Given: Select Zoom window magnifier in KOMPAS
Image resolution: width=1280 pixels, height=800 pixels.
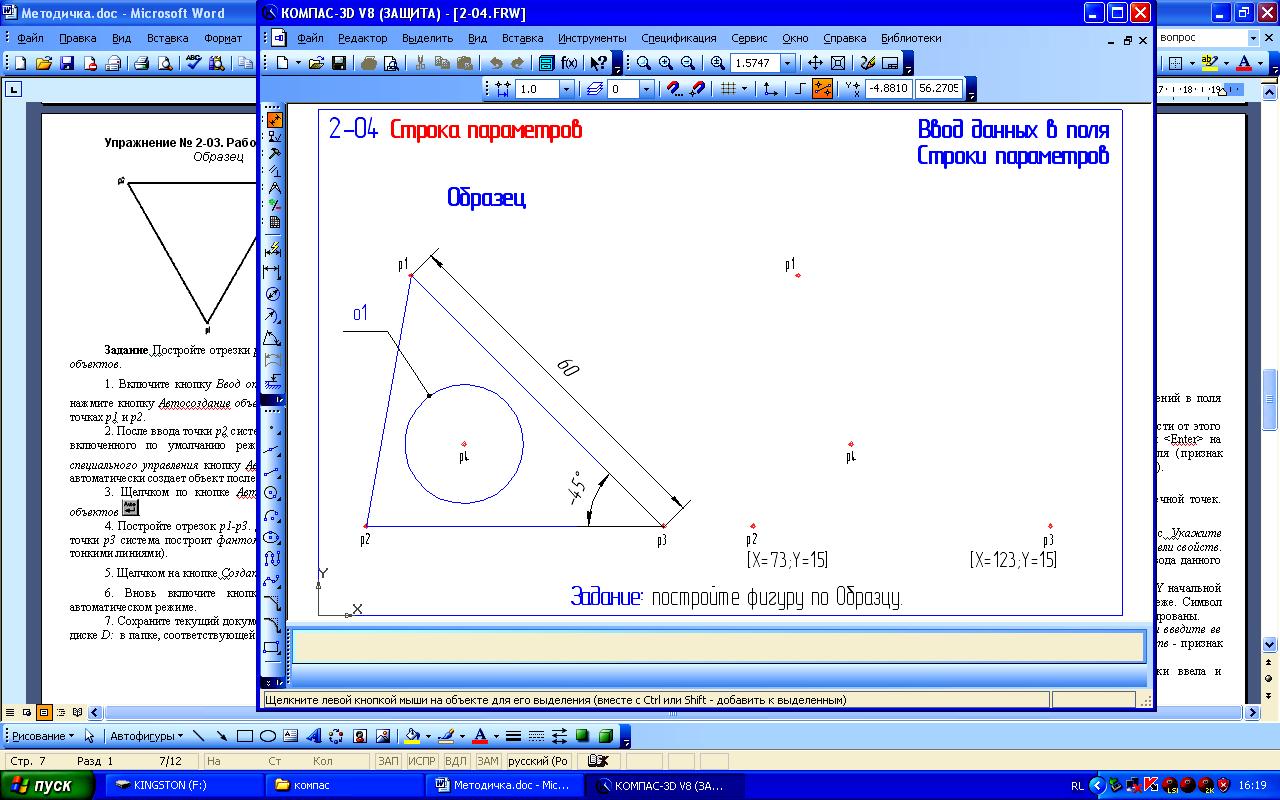Looking at the screenshot, I should pyautogui.click(x=644, y=62).
